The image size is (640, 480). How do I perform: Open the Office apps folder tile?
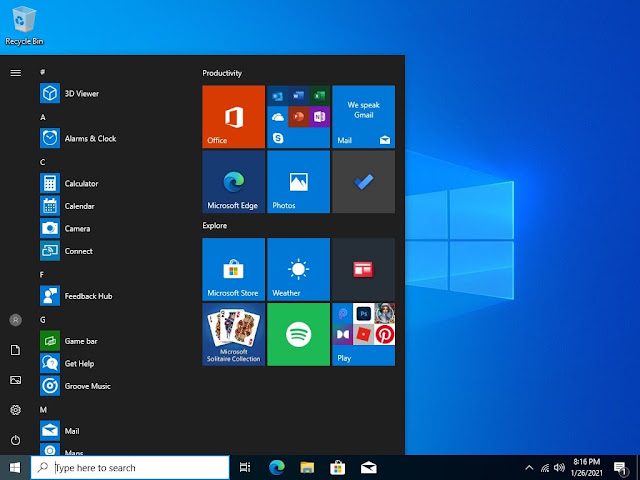(x=298, y=117)
